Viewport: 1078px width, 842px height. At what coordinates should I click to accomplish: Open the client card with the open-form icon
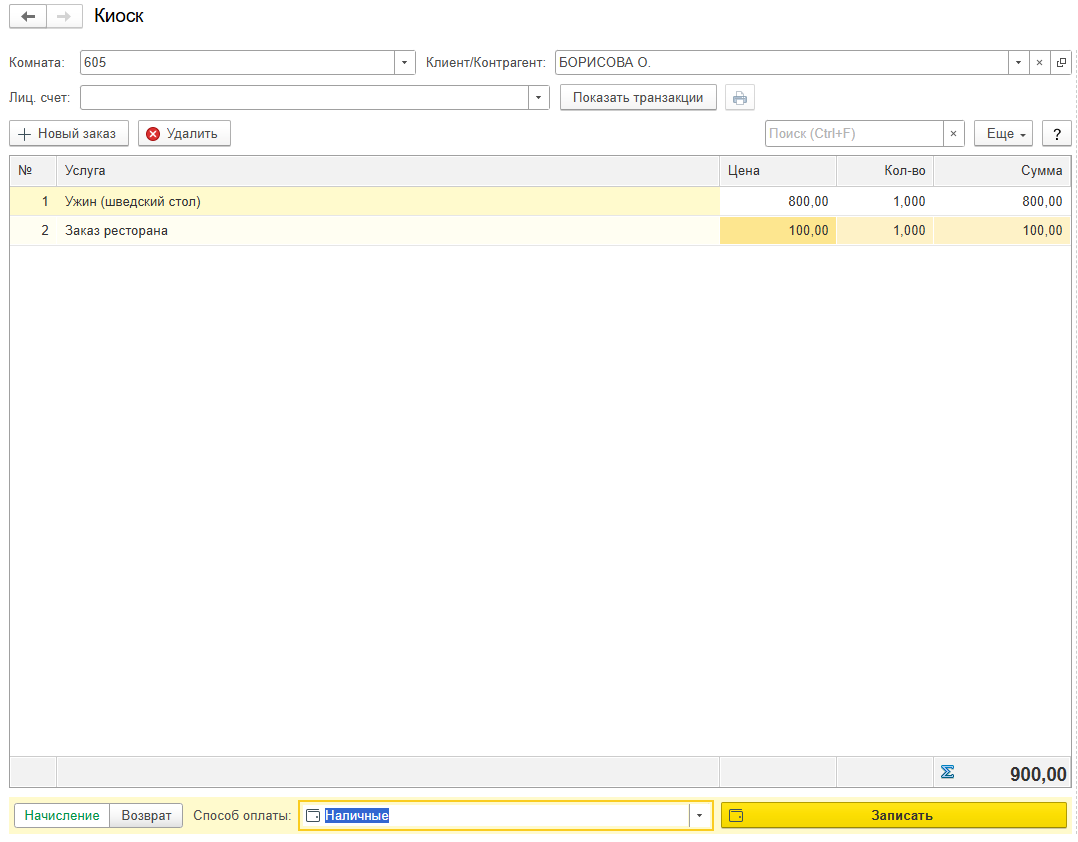[x=1061, y=63]
